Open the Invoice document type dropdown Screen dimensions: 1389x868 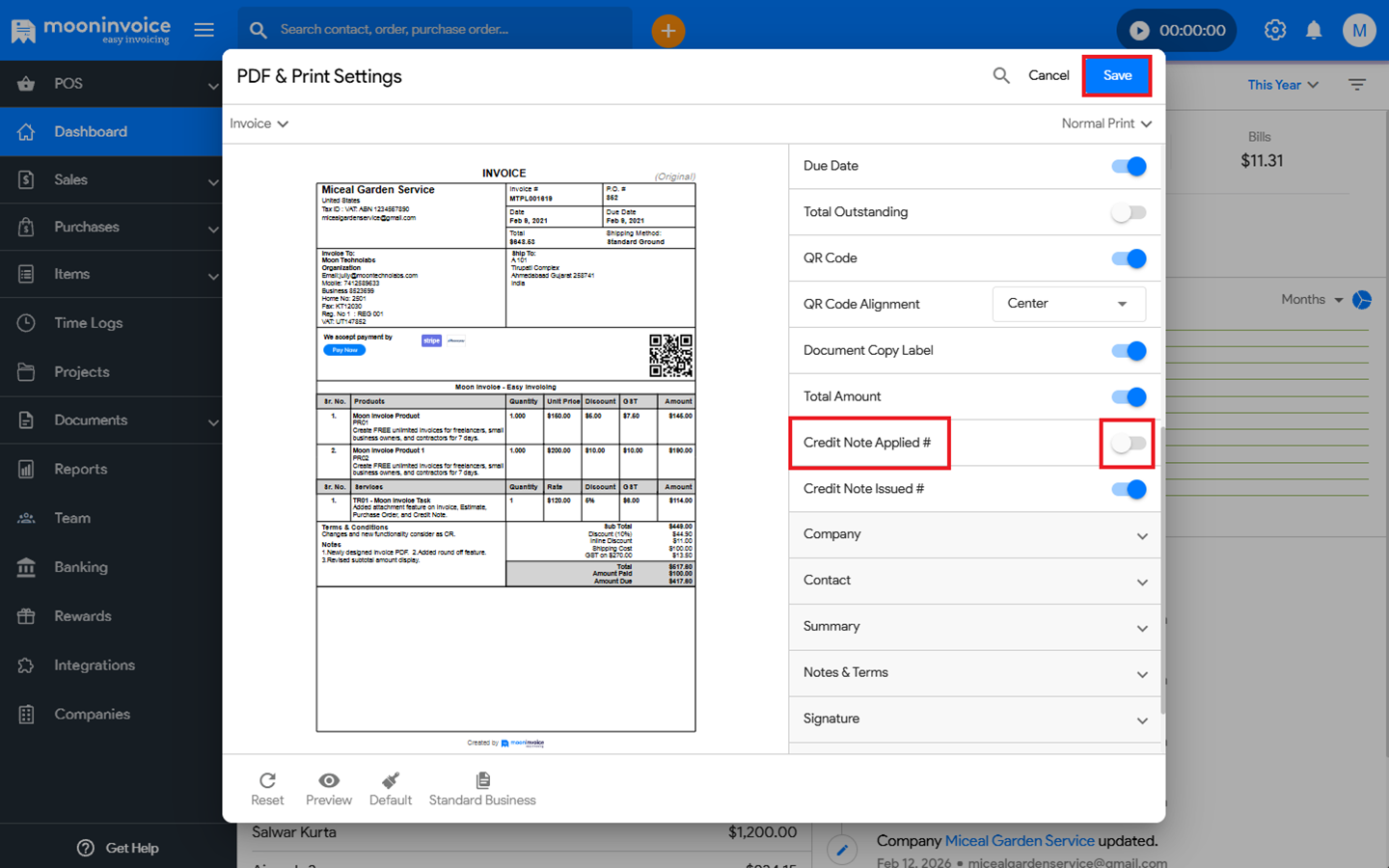[259, 123]
